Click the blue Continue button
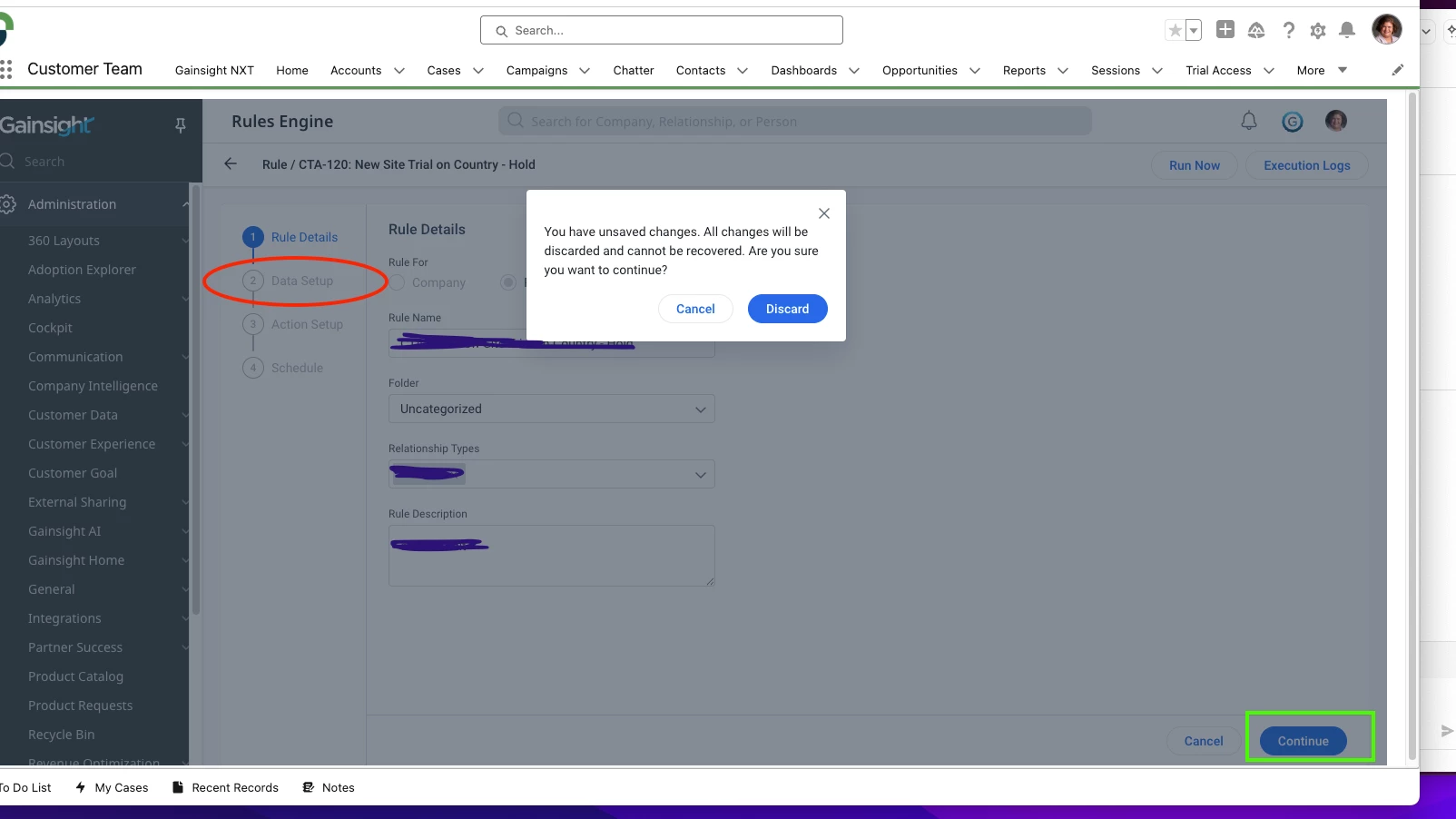Screen dimensions: 1456x819 (1303, 741)
